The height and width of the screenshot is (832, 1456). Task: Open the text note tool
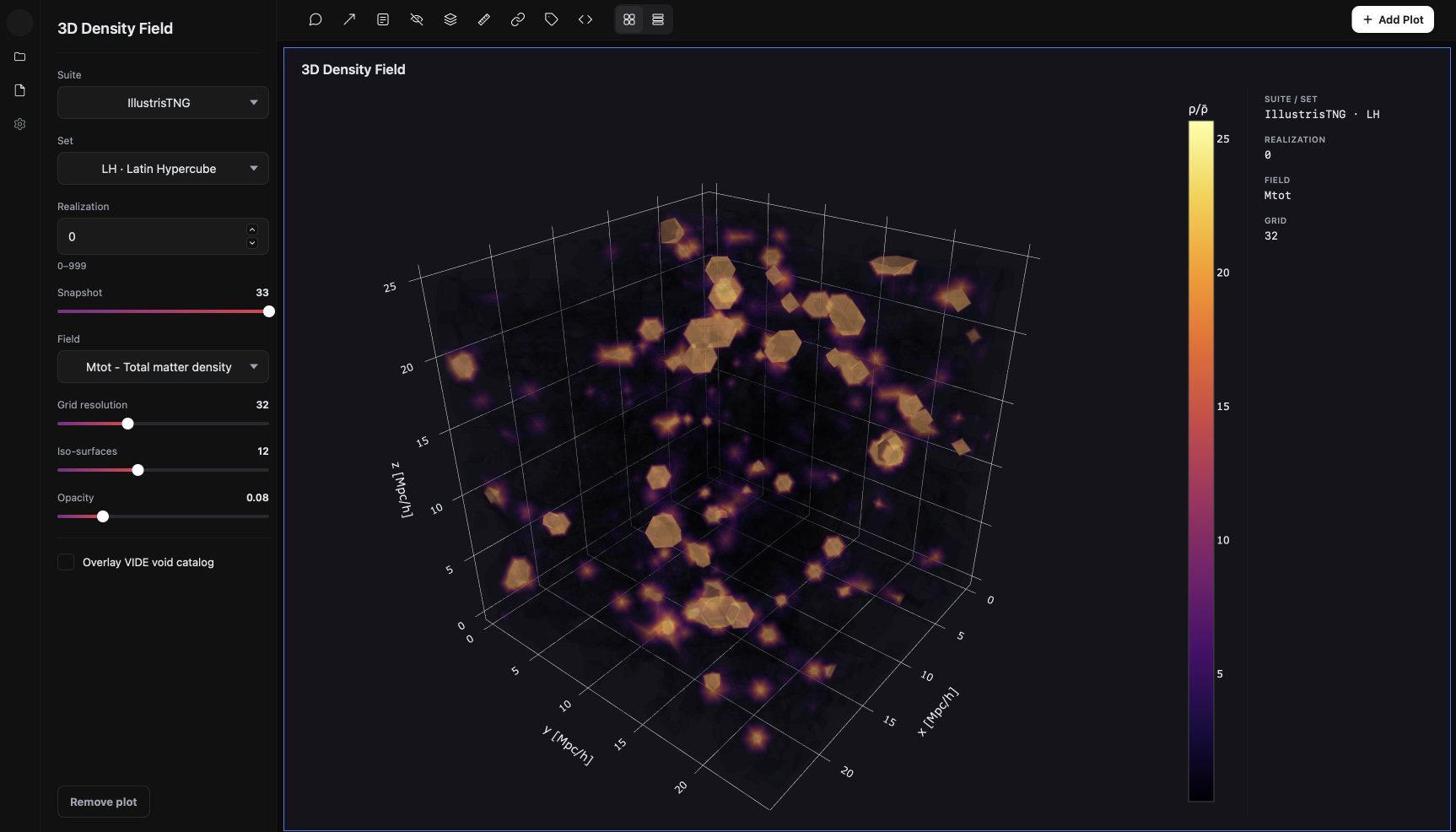pos(383,19)
